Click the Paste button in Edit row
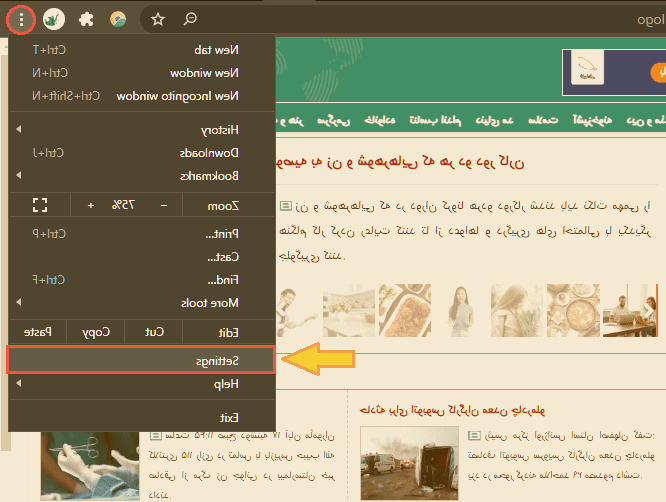The width and height of the screenshot is (666, 502). click(37, 332)
